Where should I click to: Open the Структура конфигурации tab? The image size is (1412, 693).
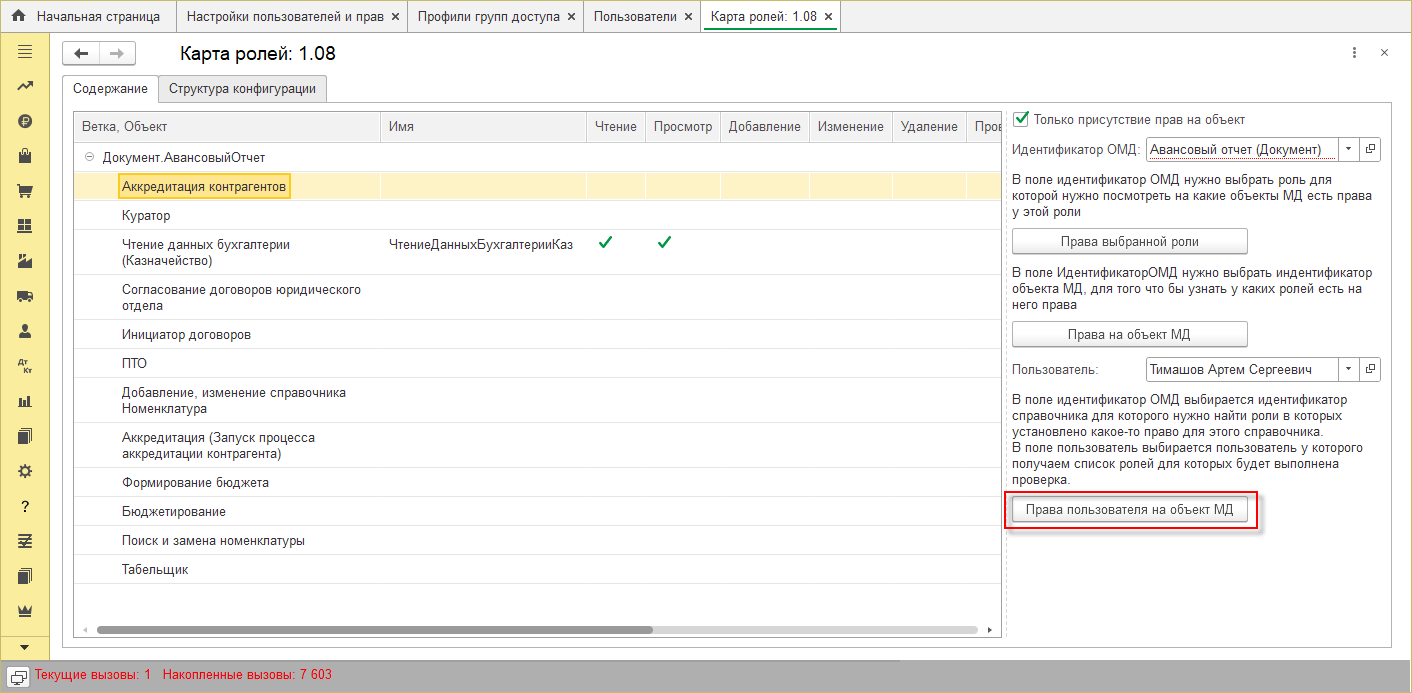tap(242, 88)
